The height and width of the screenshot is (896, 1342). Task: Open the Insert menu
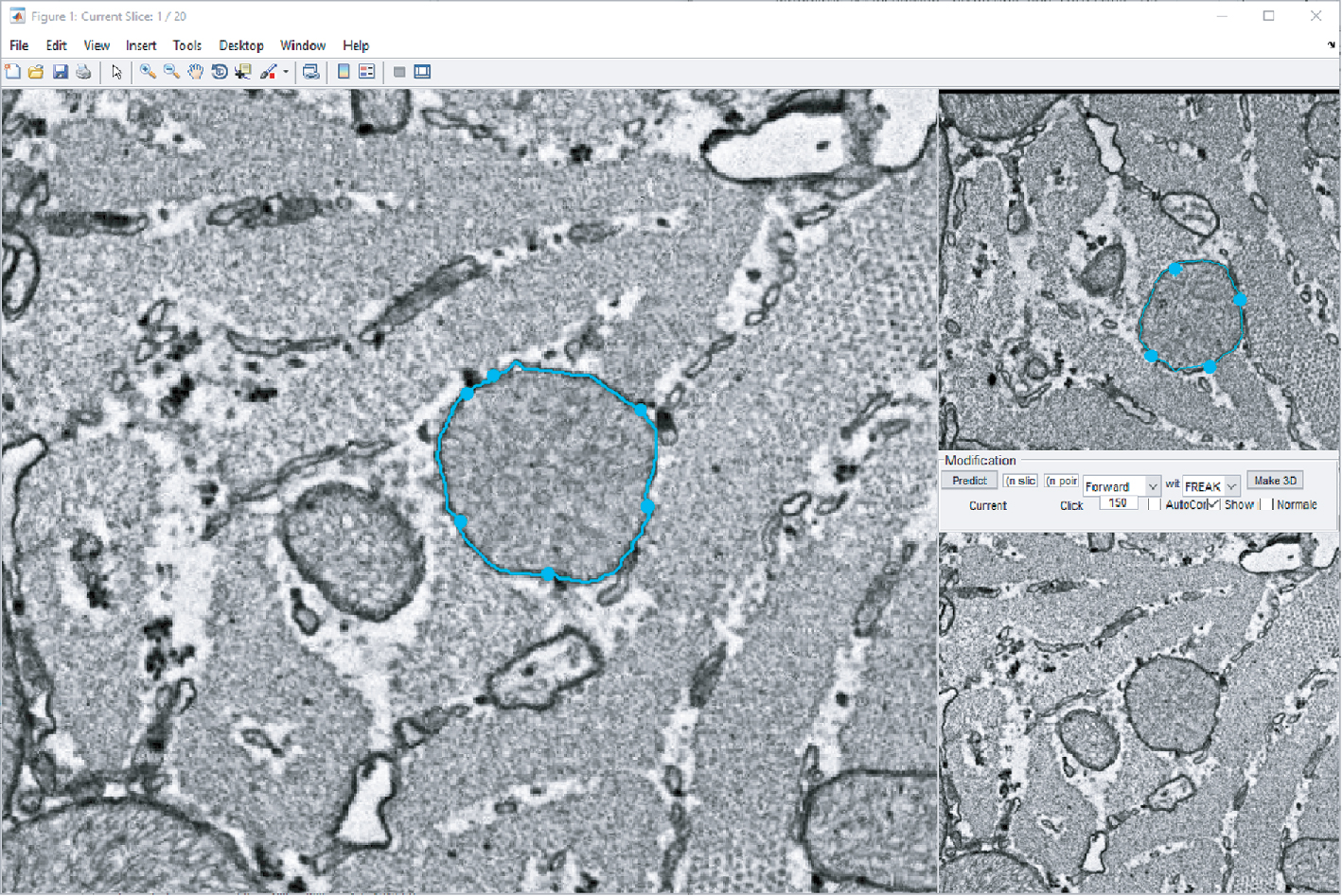(x=141, y=45)
